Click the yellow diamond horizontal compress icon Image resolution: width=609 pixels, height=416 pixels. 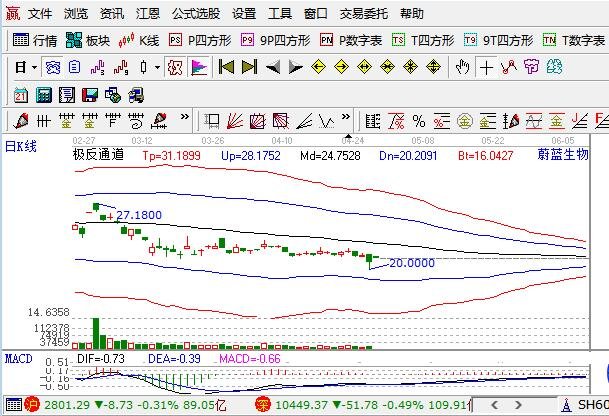(387, 67)
